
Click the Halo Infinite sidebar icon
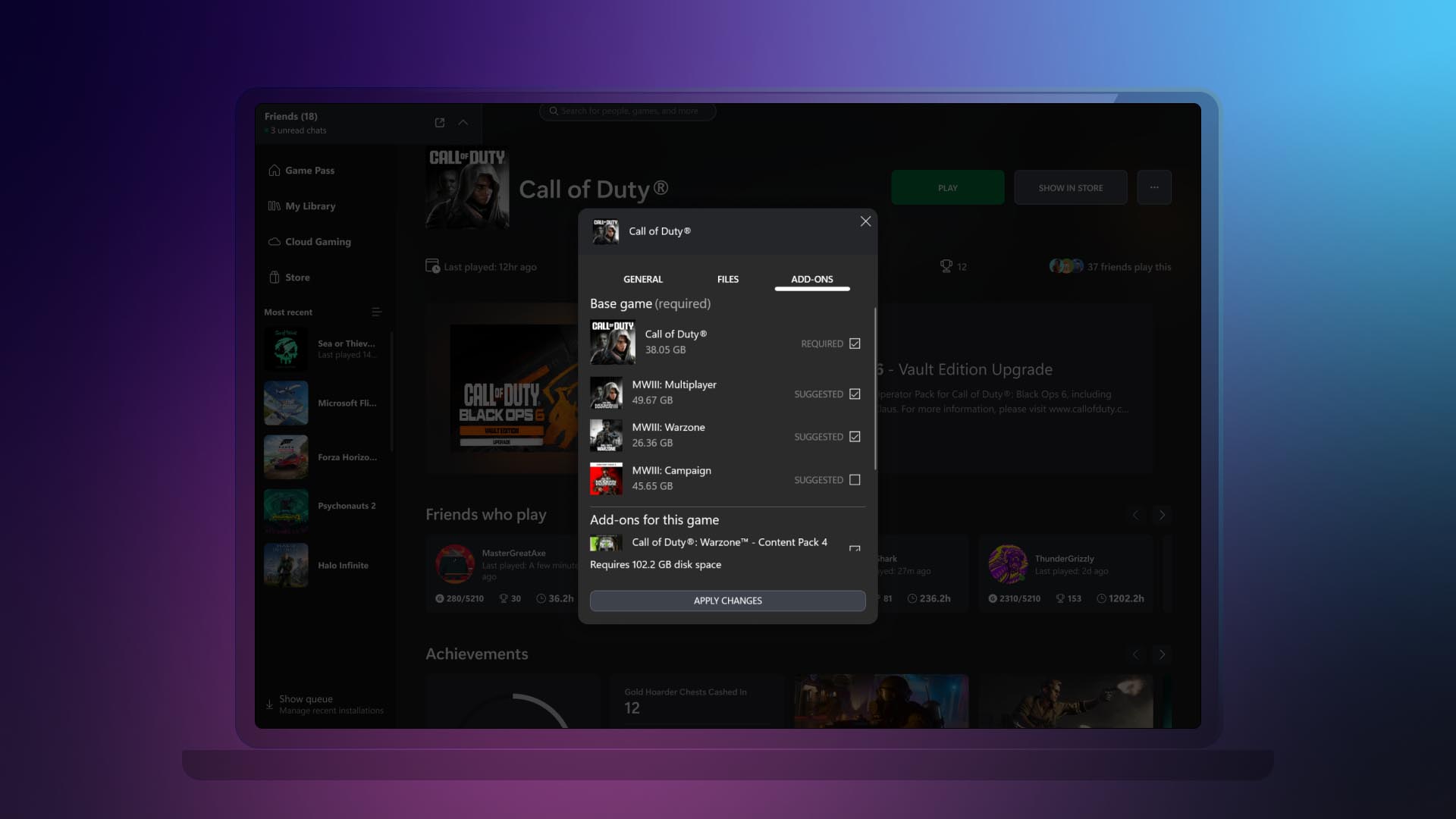286,565
